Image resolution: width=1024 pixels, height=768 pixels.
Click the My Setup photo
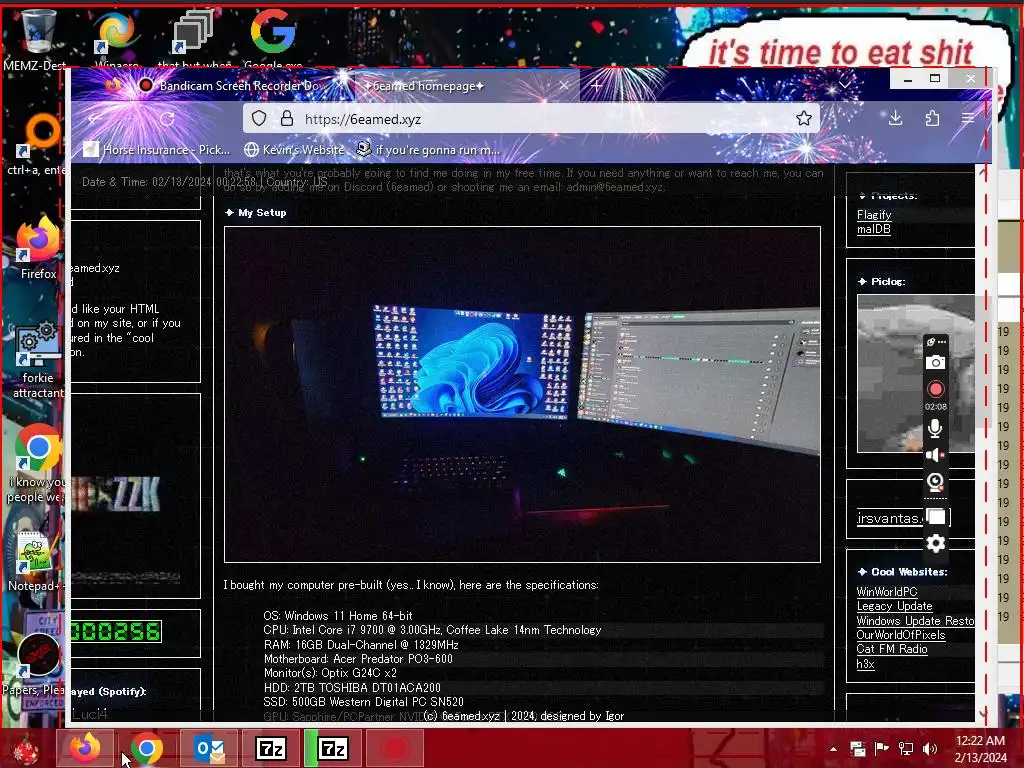click(522, 394)
